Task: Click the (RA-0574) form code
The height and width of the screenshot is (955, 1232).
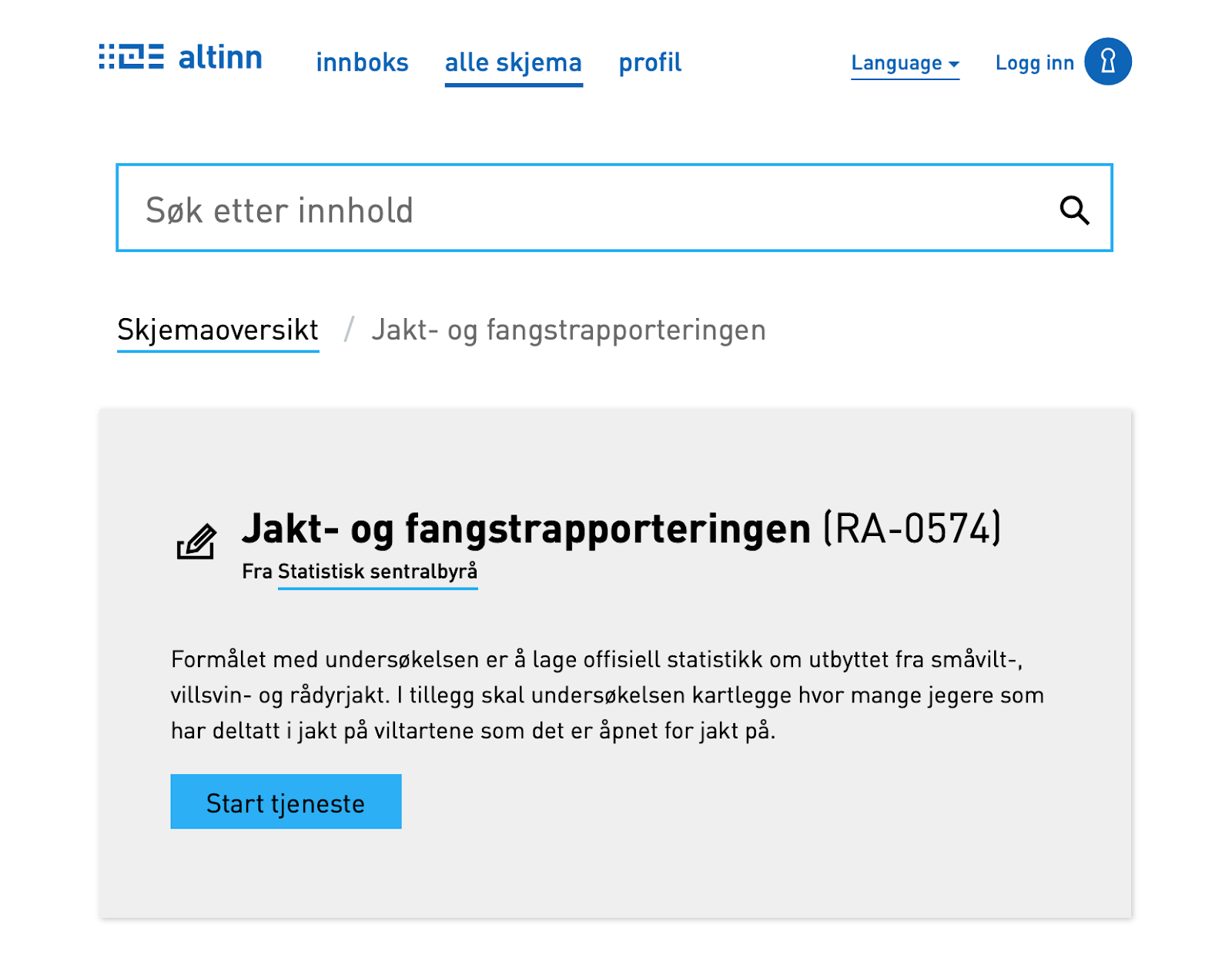Action: coord(912,528)
